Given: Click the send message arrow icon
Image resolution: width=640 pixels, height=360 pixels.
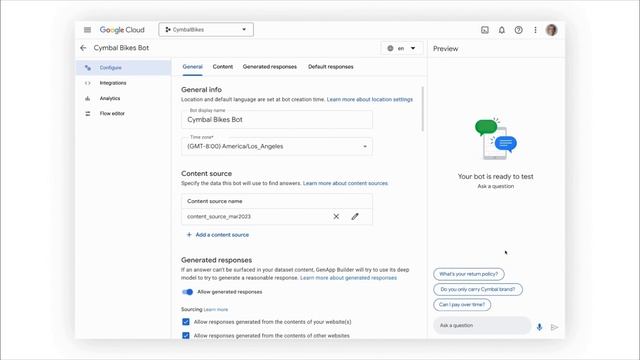Looking at the screenshot, I should click(x=554, y=327).
